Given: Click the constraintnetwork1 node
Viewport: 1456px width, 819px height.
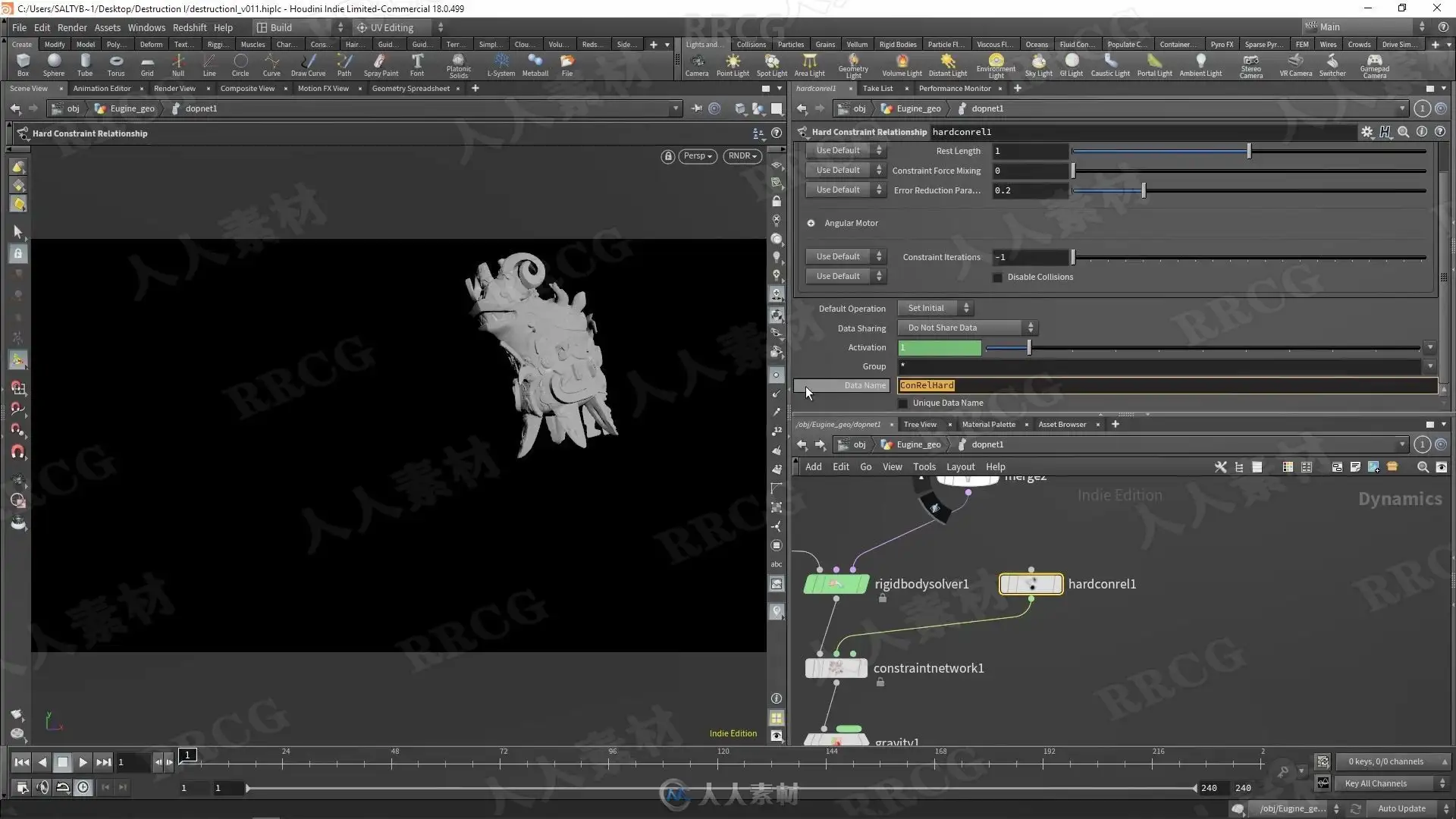Looking at the screenshot, I should tap(836, 668).
